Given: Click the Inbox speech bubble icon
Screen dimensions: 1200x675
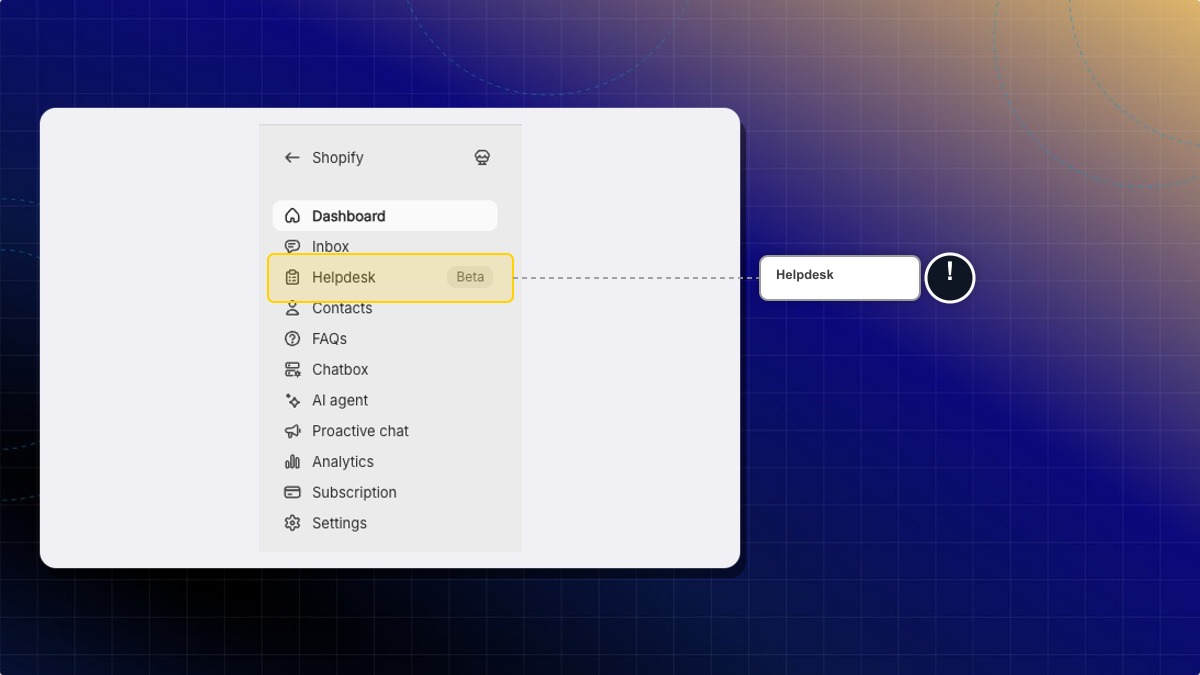Looking at the screenshot, I should [292, 247].
